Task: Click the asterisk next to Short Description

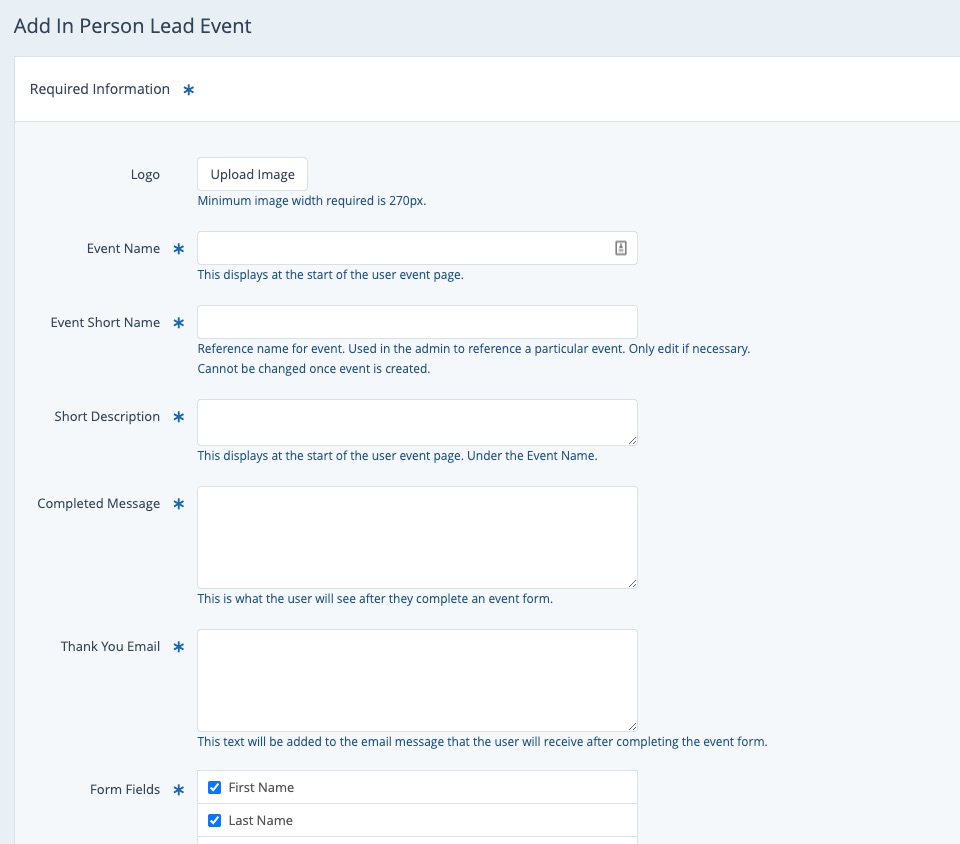Action: (179, 417)
